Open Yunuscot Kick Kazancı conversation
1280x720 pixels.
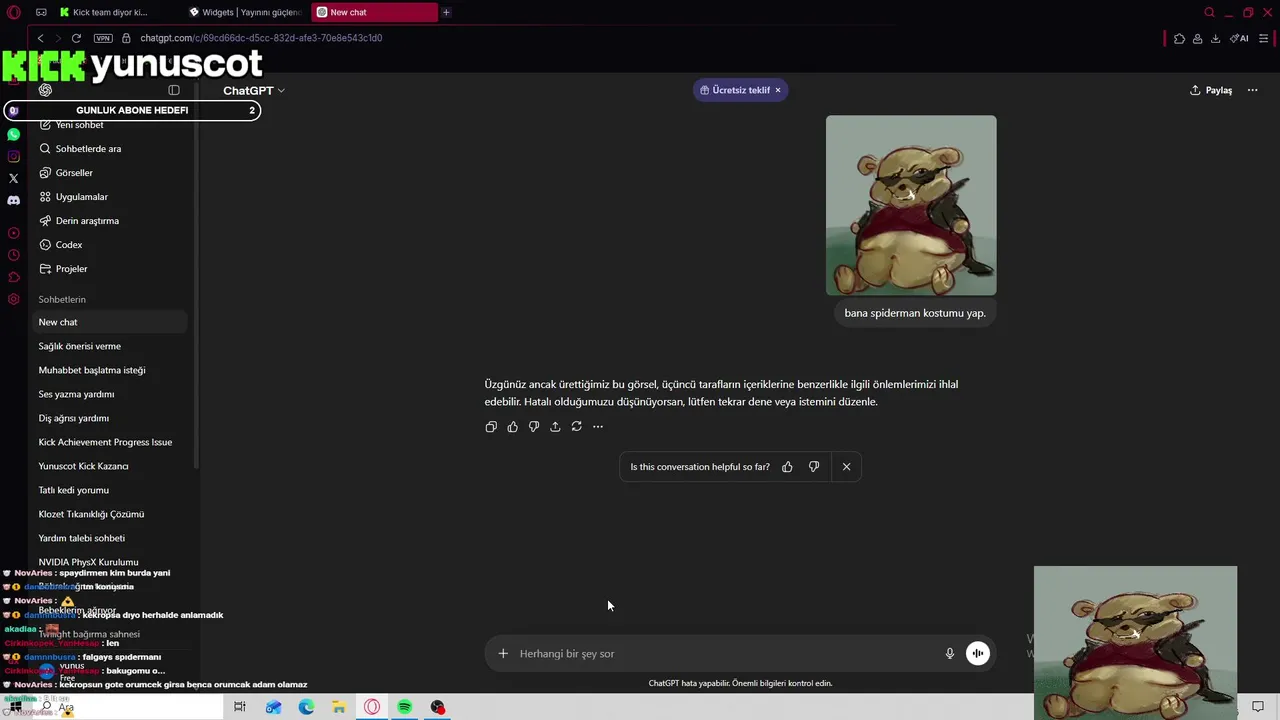(110, 466)
